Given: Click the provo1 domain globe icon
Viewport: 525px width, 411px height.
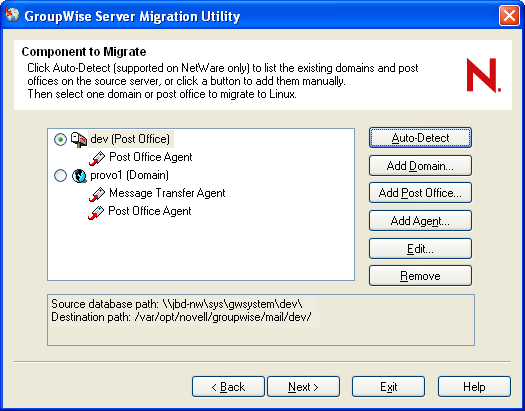Looking at the screenshot, I should click(x=79, y=176).
